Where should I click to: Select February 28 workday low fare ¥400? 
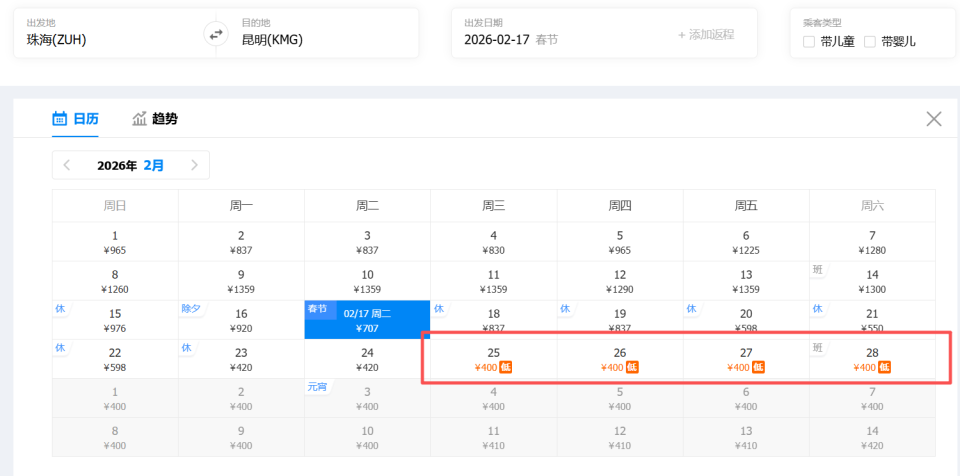coord(872,360)
